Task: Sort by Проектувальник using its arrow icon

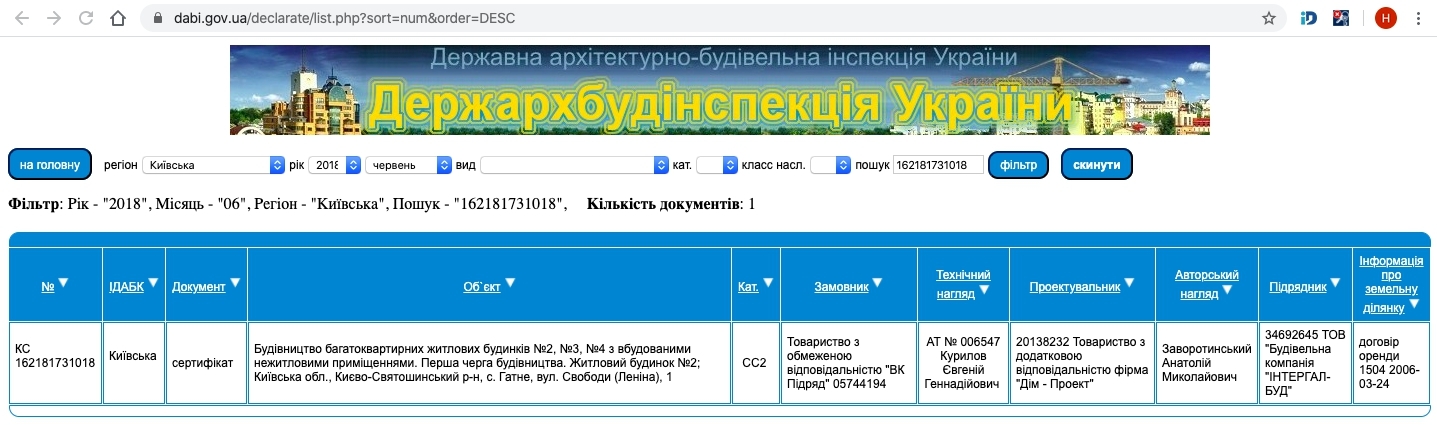Action: [1130, 283]
